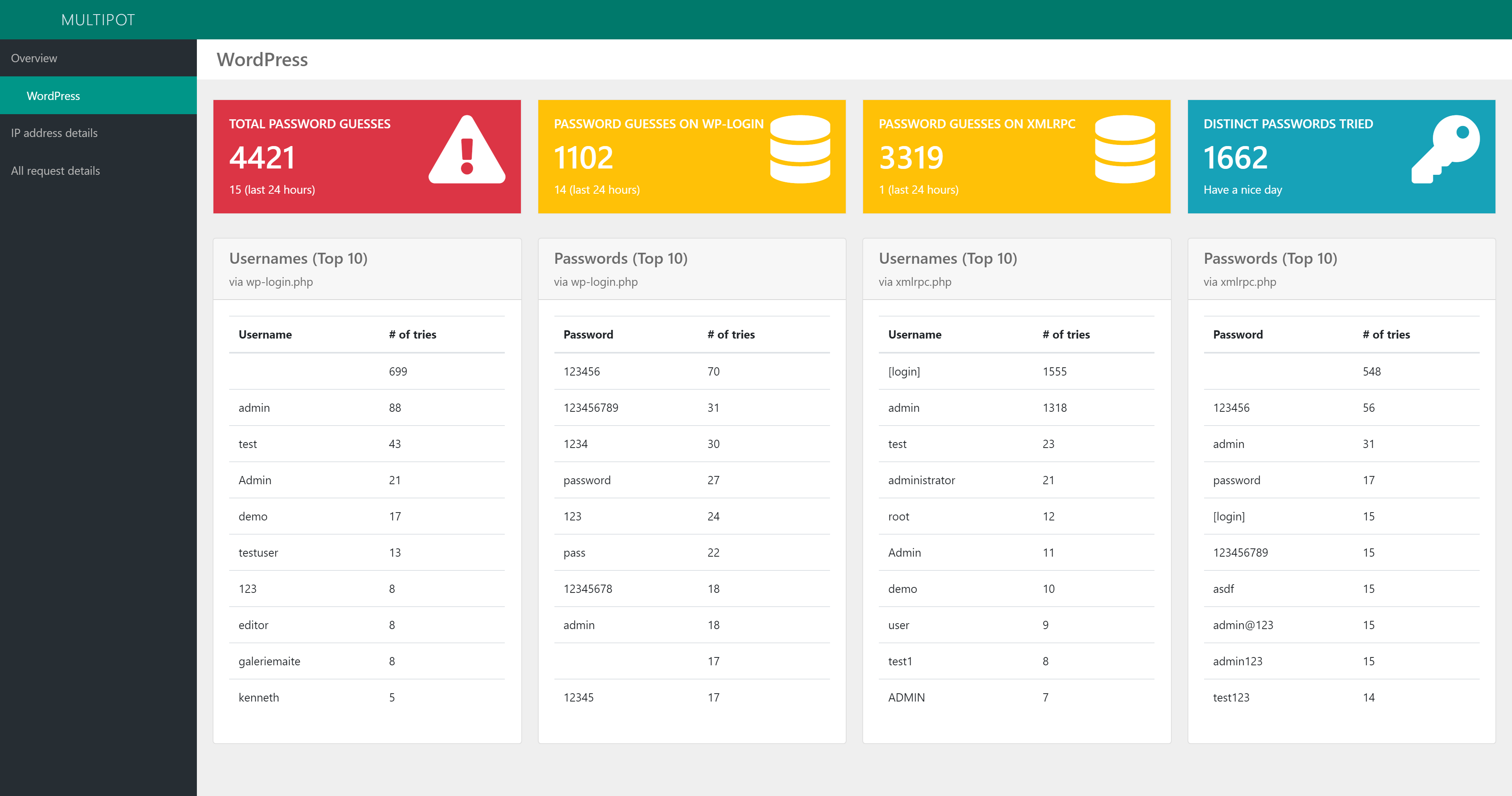
Task: Go to All request details page
Action: pyautogui.click(x=98, y=171)
